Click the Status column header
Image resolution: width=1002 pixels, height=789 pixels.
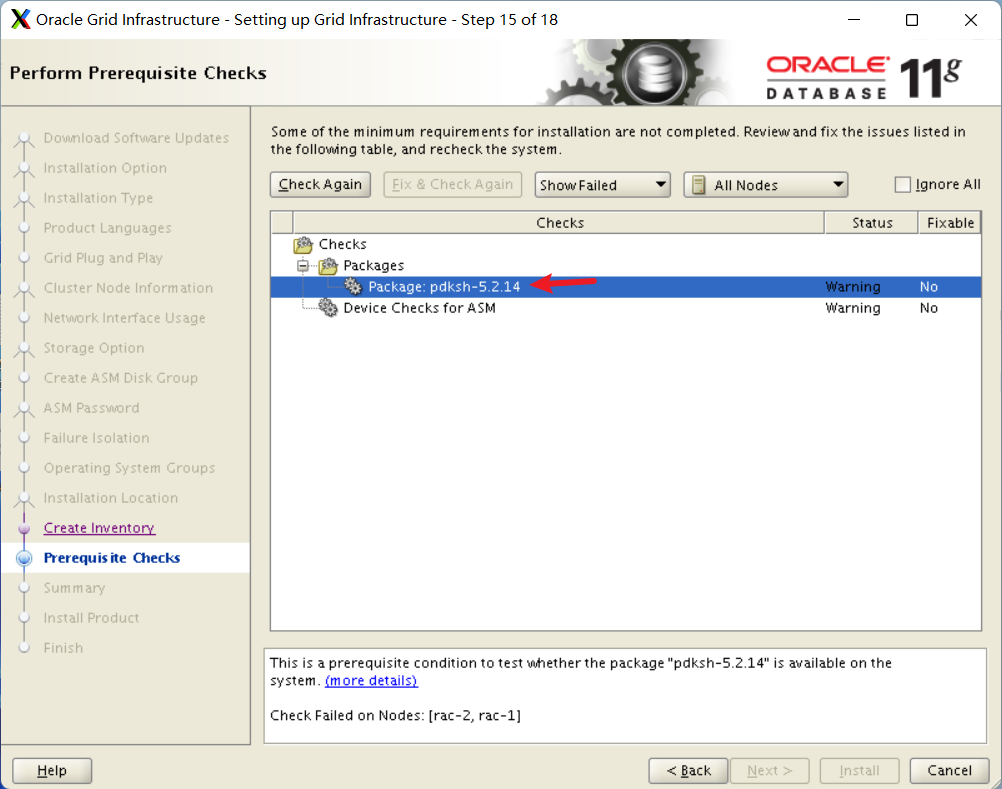pos(872,223)
